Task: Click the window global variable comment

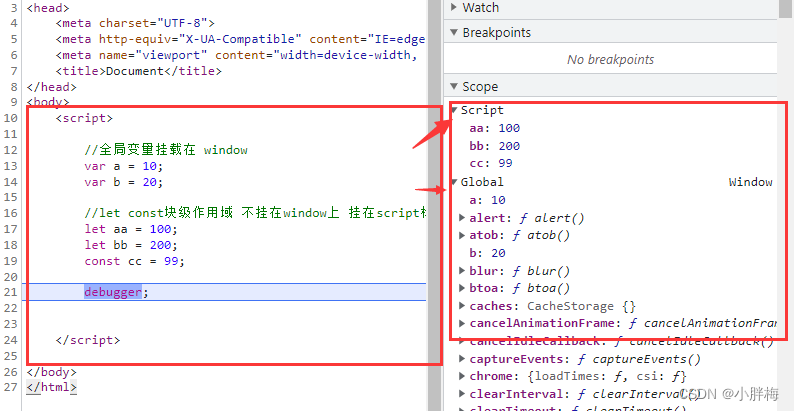Action: tap(166, 150)
